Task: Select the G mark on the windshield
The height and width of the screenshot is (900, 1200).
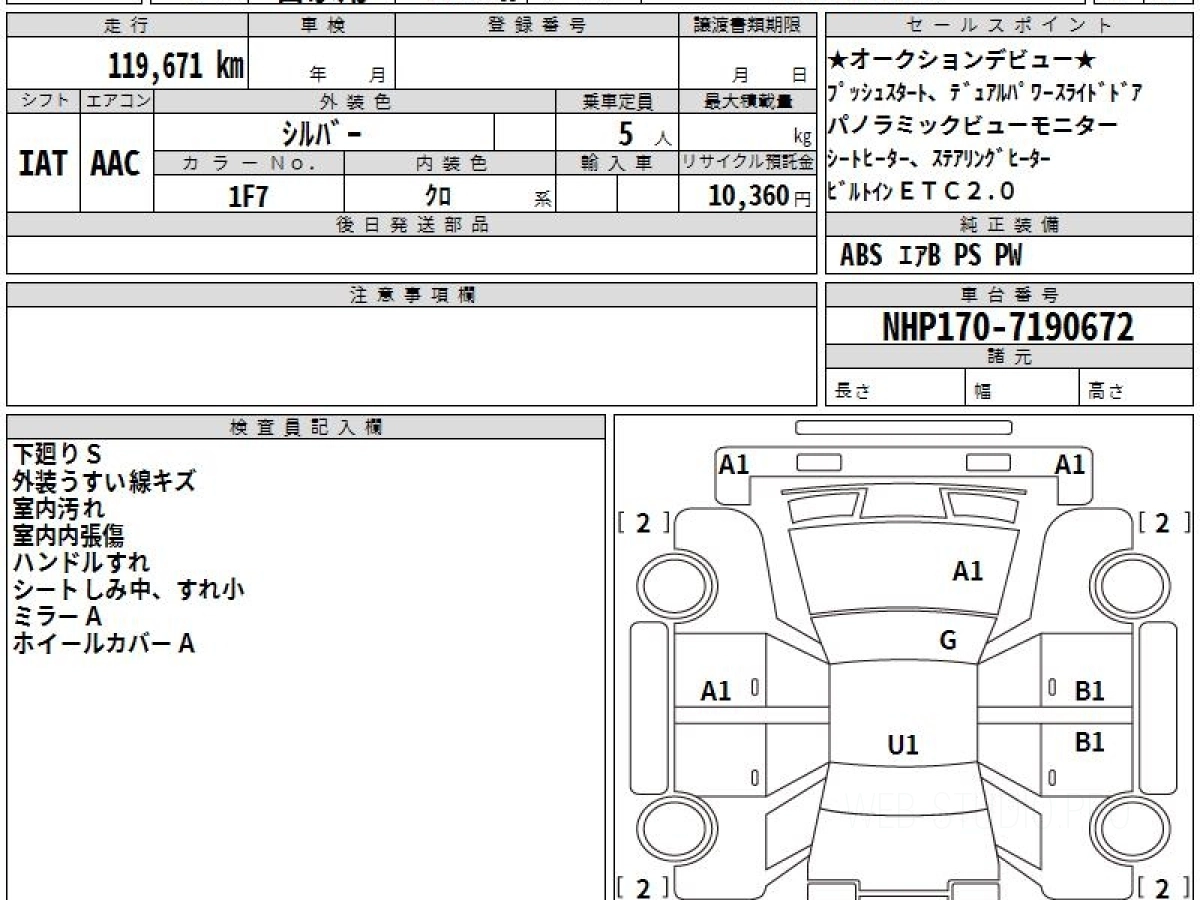Action: point(948,641)
